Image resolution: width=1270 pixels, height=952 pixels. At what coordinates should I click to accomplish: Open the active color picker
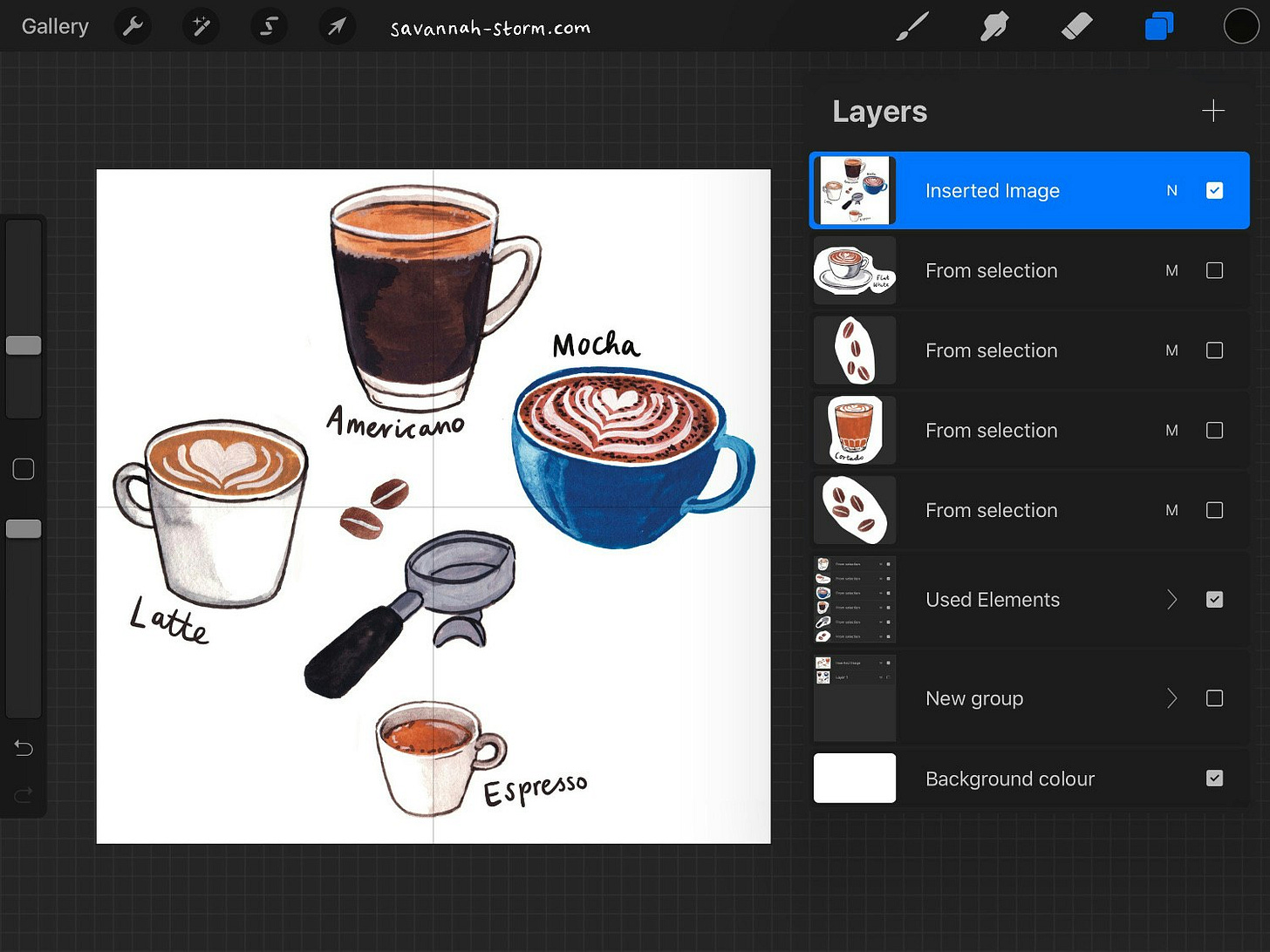click(1240, 26)
